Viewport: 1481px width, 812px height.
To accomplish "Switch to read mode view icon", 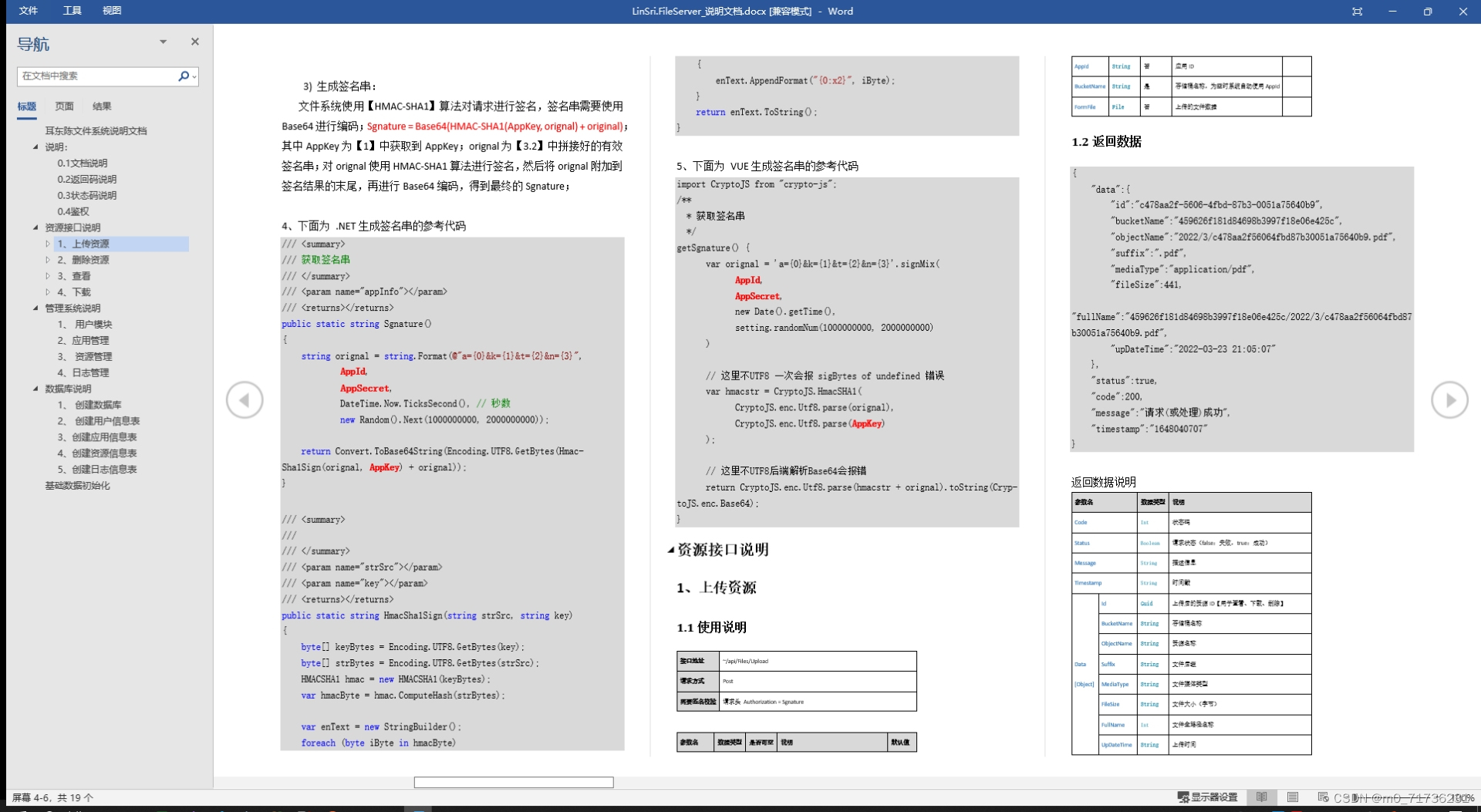I will pyautogui.click(x=1261, y=797).
